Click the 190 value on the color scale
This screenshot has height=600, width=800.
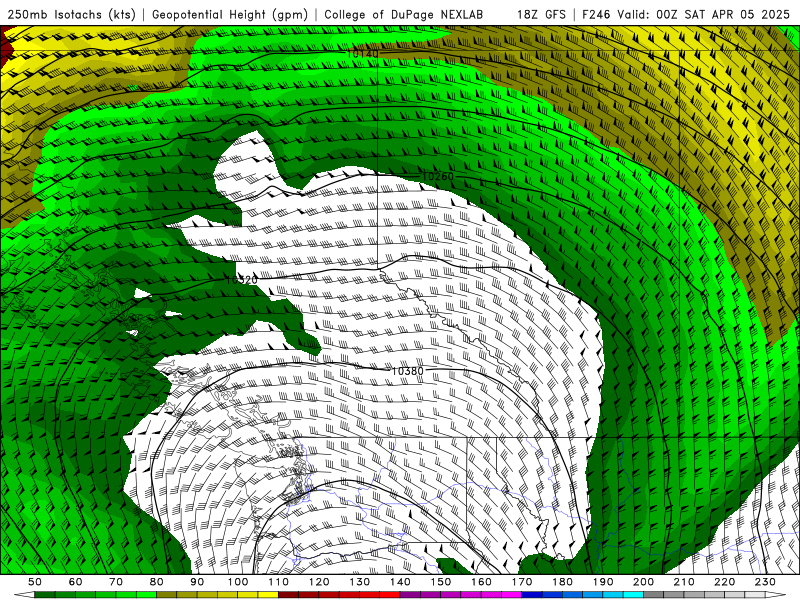603,582
